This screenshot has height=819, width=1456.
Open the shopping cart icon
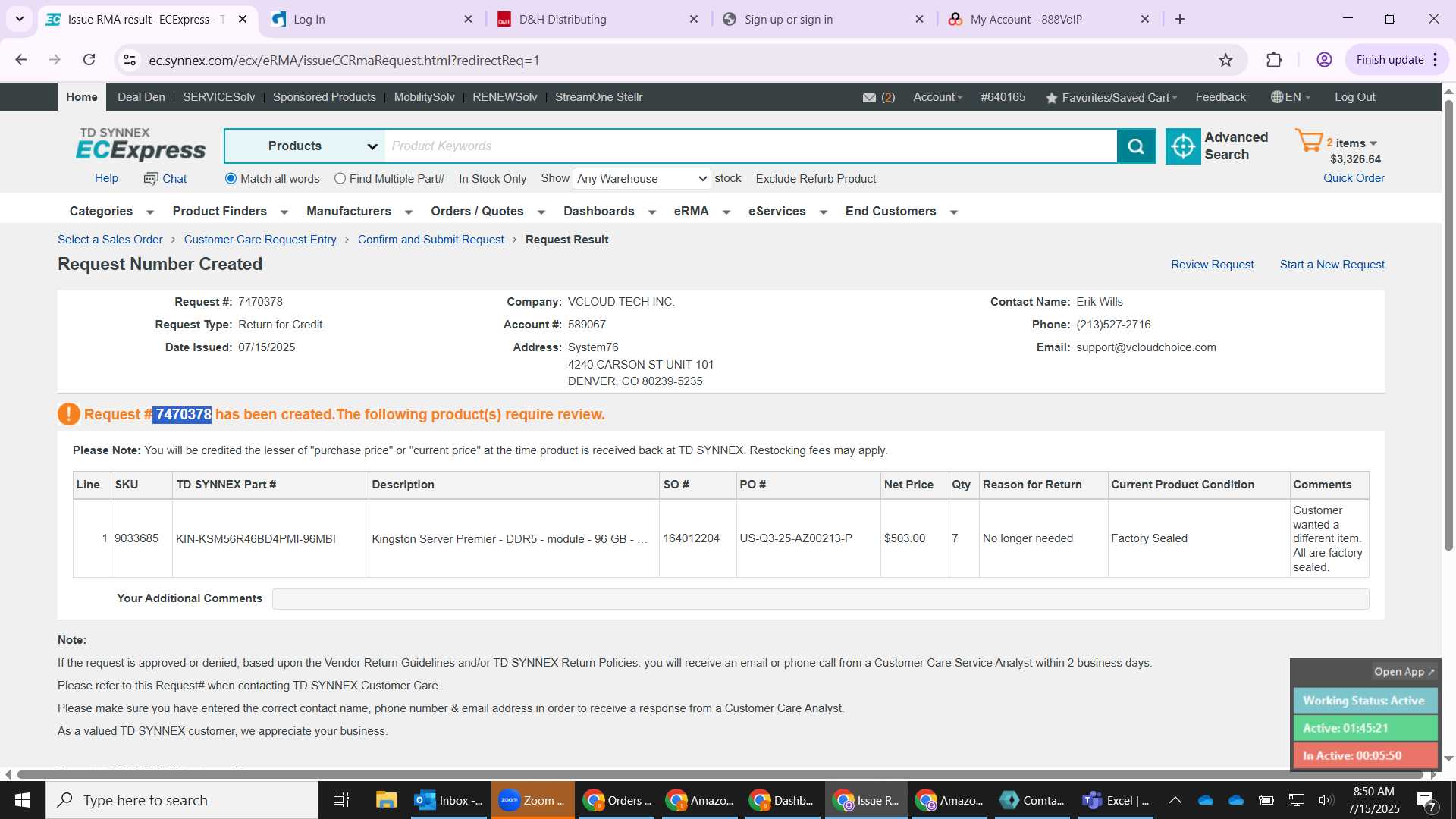click(x=1309, y=141)
